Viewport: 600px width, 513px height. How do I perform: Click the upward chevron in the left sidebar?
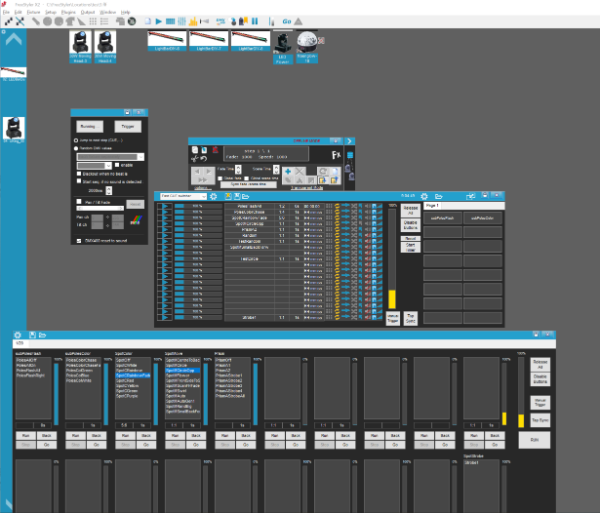click(x=14, y=41)
